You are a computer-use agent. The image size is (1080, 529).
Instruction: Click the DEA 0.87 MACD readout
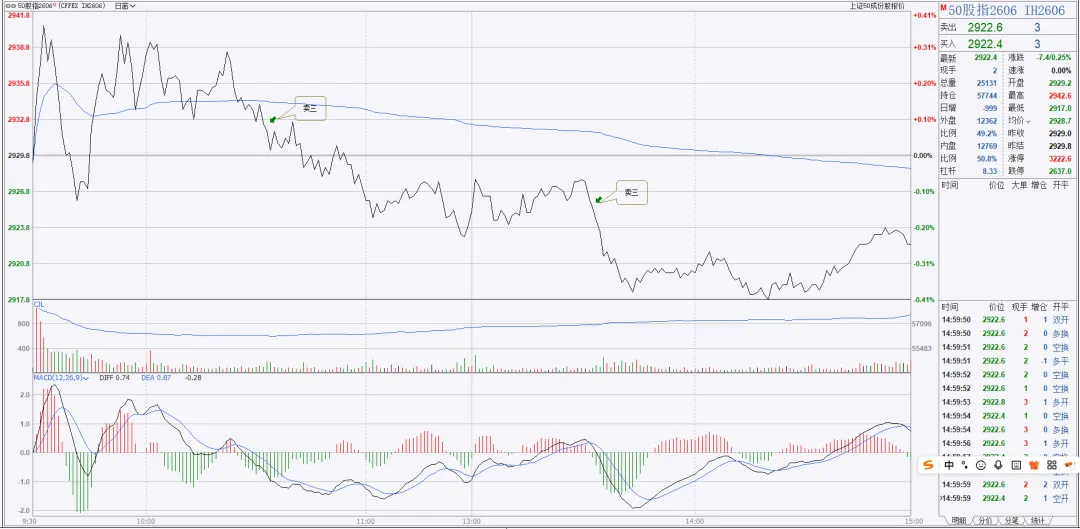tap(156, 377)
